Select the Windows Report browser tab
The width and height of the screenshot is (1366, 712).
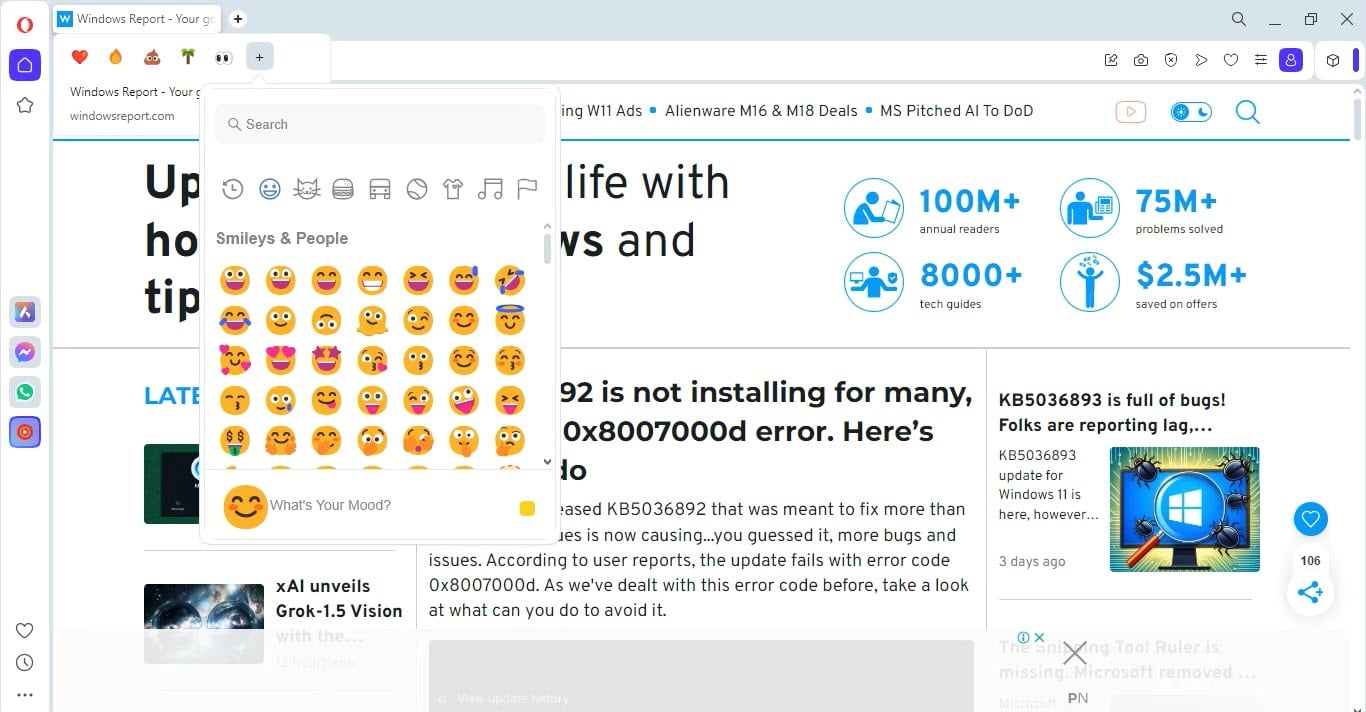pyautogui.click(x=137, y=19)
